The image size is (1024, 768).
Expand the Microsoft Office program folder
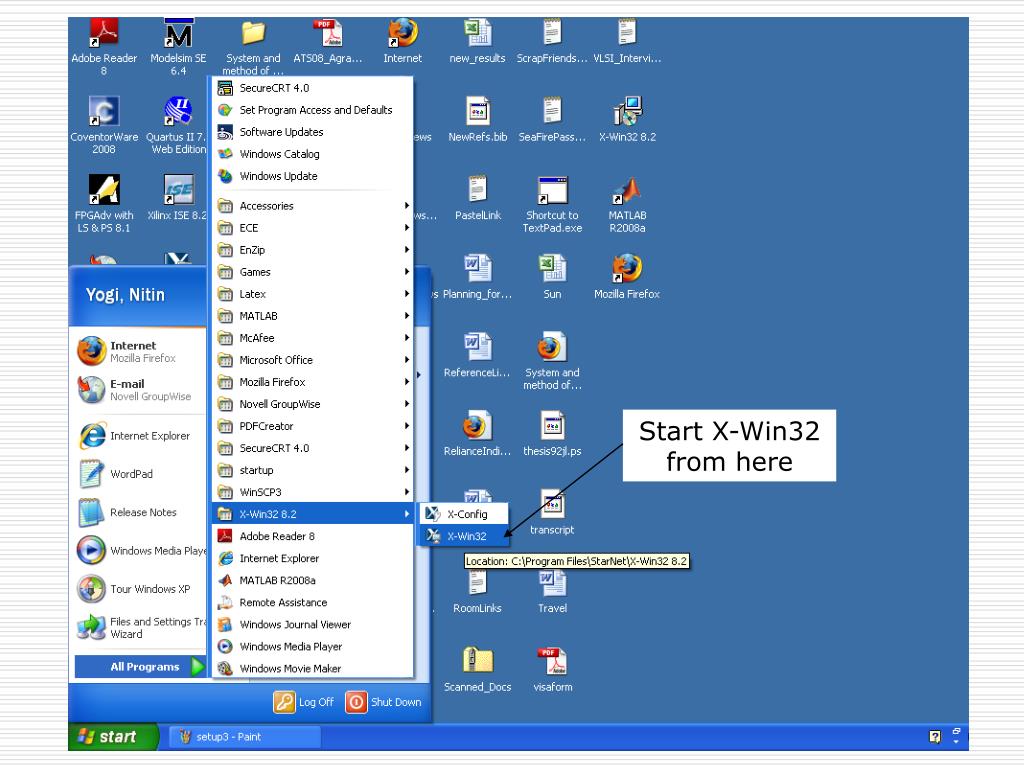pyautogui.click(x=313, y=360)
